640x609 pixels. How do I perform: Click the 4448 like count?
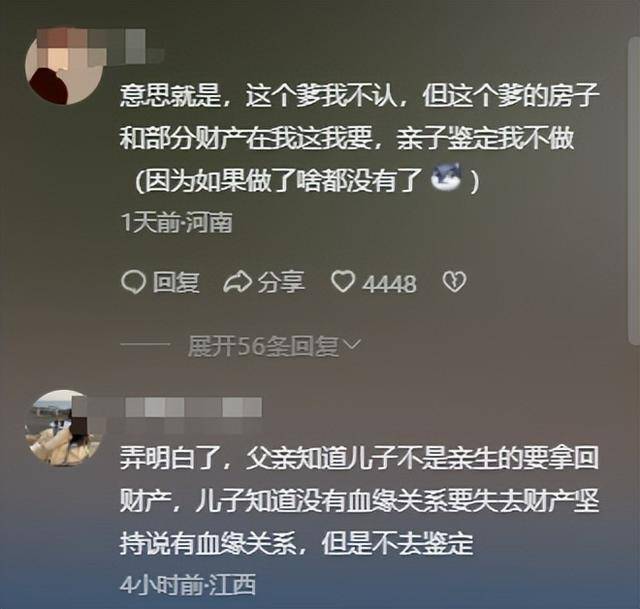pyautogui.click(x=390, y=284)
